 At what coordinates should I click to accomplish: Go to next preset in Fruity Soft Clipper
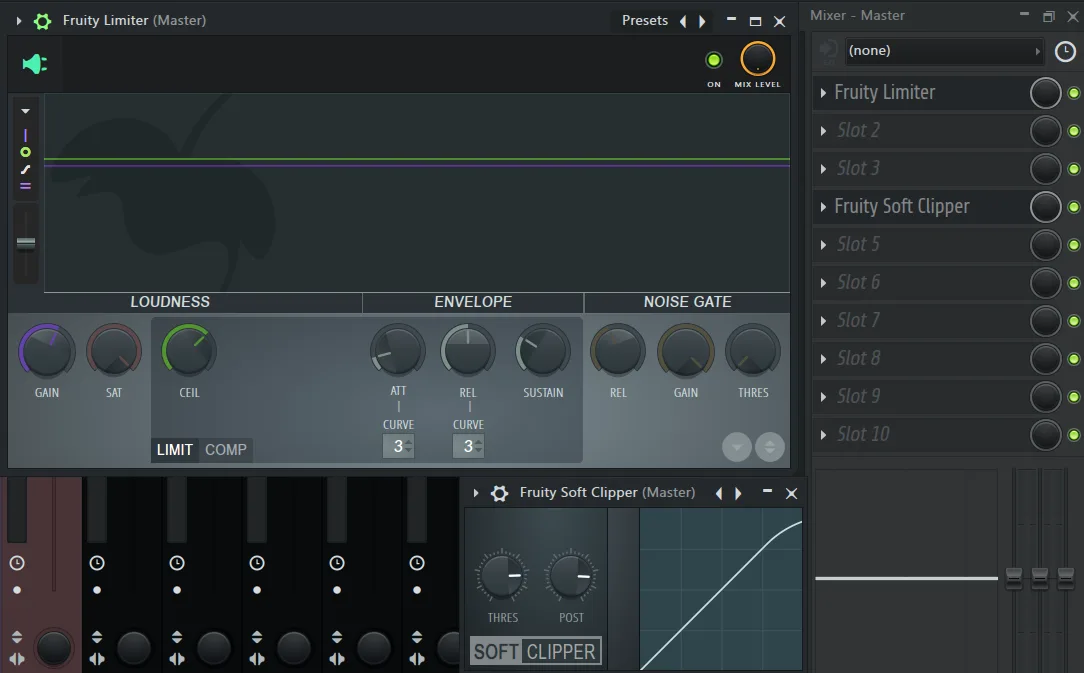[738, 493]
